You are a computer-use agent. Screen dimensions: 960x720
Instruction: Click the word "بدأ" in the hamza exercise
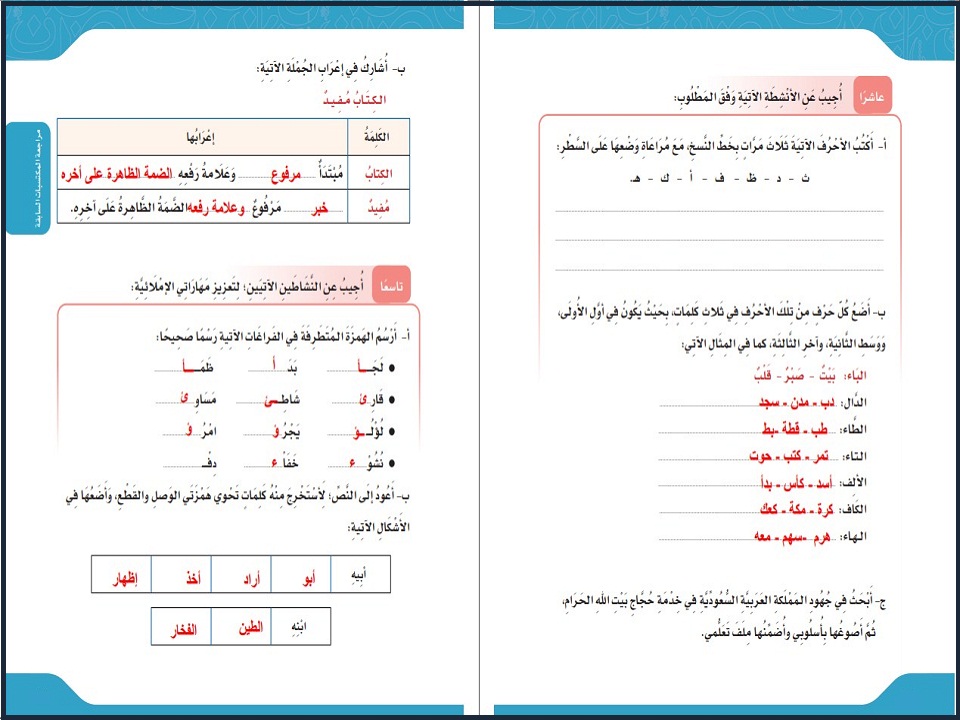pos(285,367)
